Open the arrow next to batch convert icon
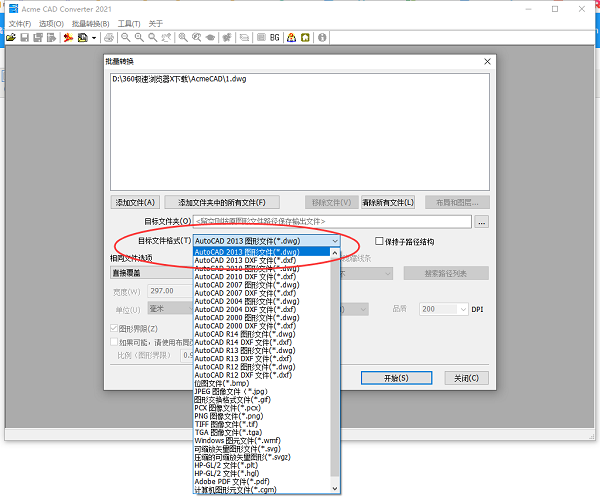The image size is (600, 497). 93,38
